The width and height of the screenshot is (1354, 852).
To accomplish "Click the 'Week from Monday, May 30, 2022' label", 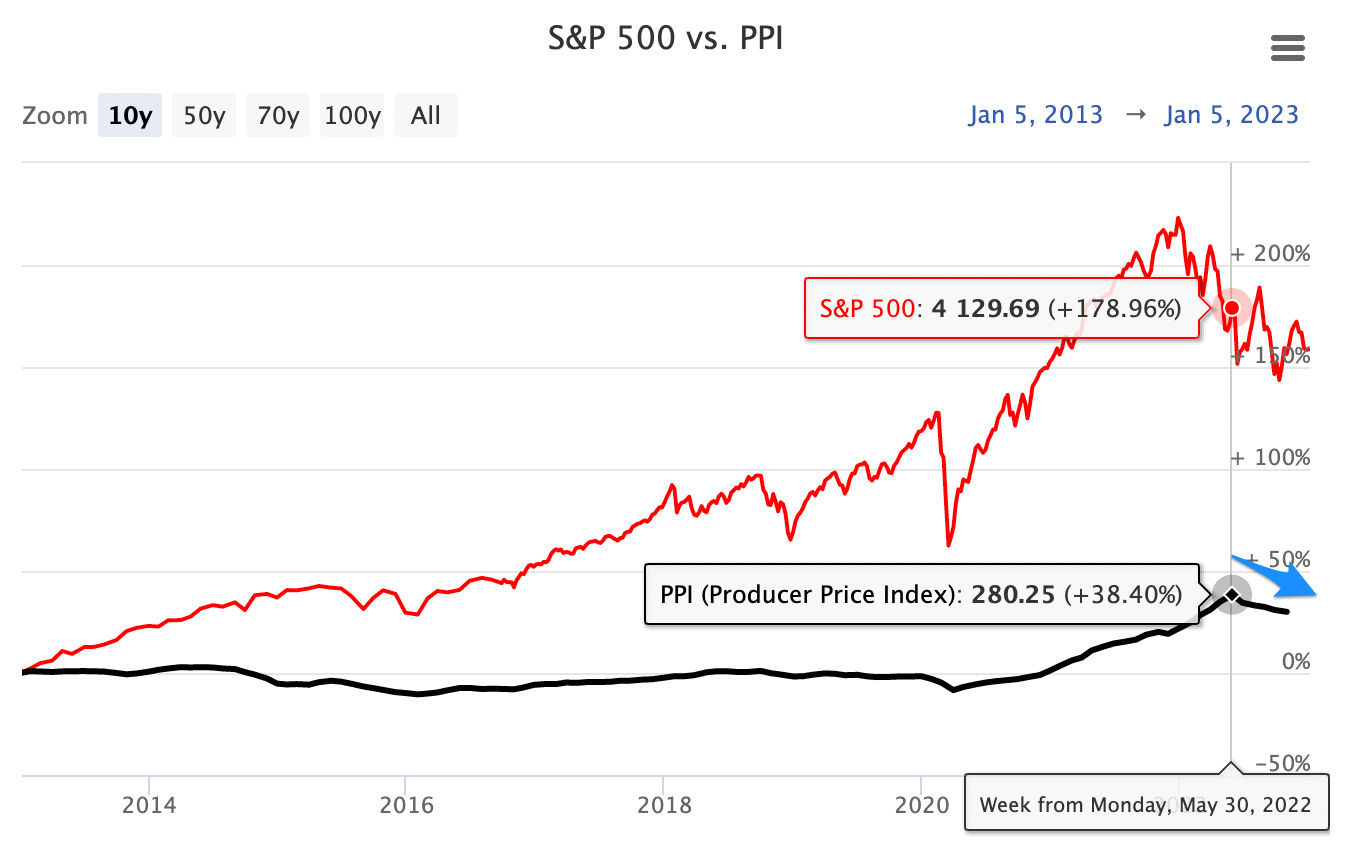I will click(x=1146, y=803).
